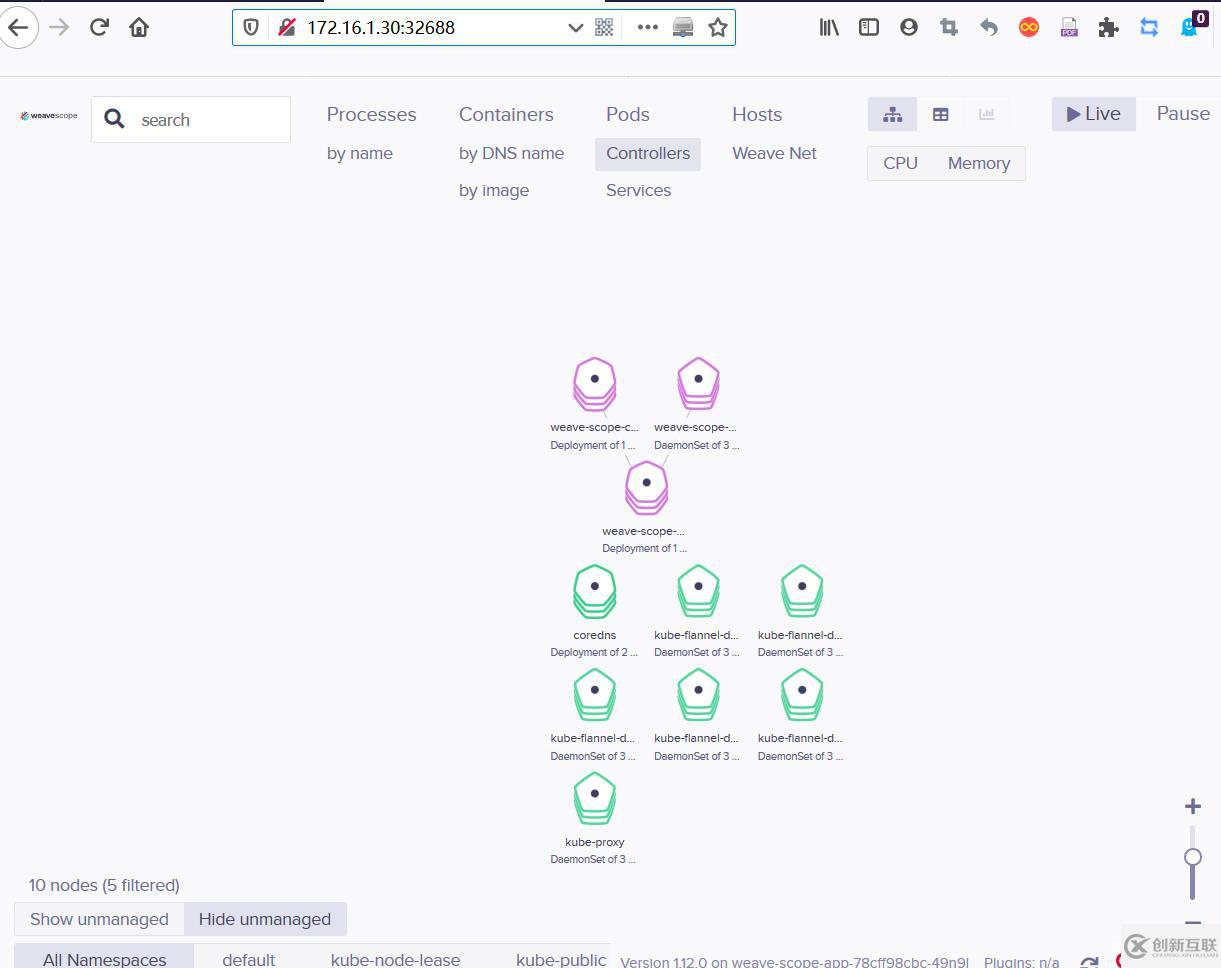Click inside the search field
Screen dimensions: 1221x968
[200, 119]
